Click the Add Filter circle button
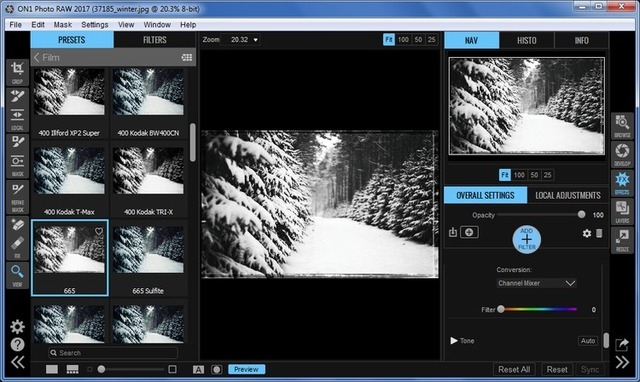This screenshot has width=640, height=382. coord(527,239)
